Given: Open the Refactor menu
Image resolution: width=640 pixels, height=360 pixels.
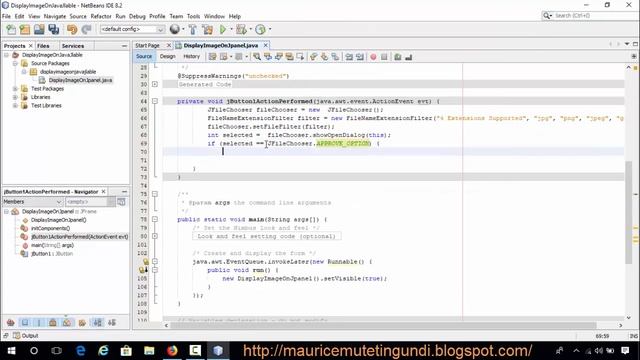Looking at the screenshot, I should [x=101, y=16].
